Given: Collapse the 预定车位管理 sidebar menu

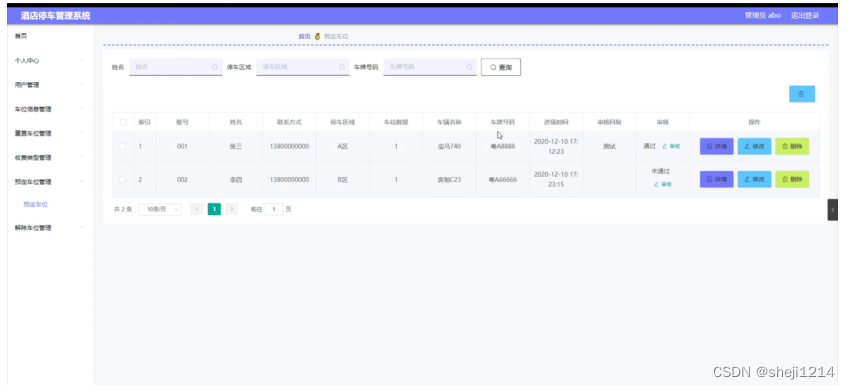Looking at the screenshot, I should coord(50,182).
